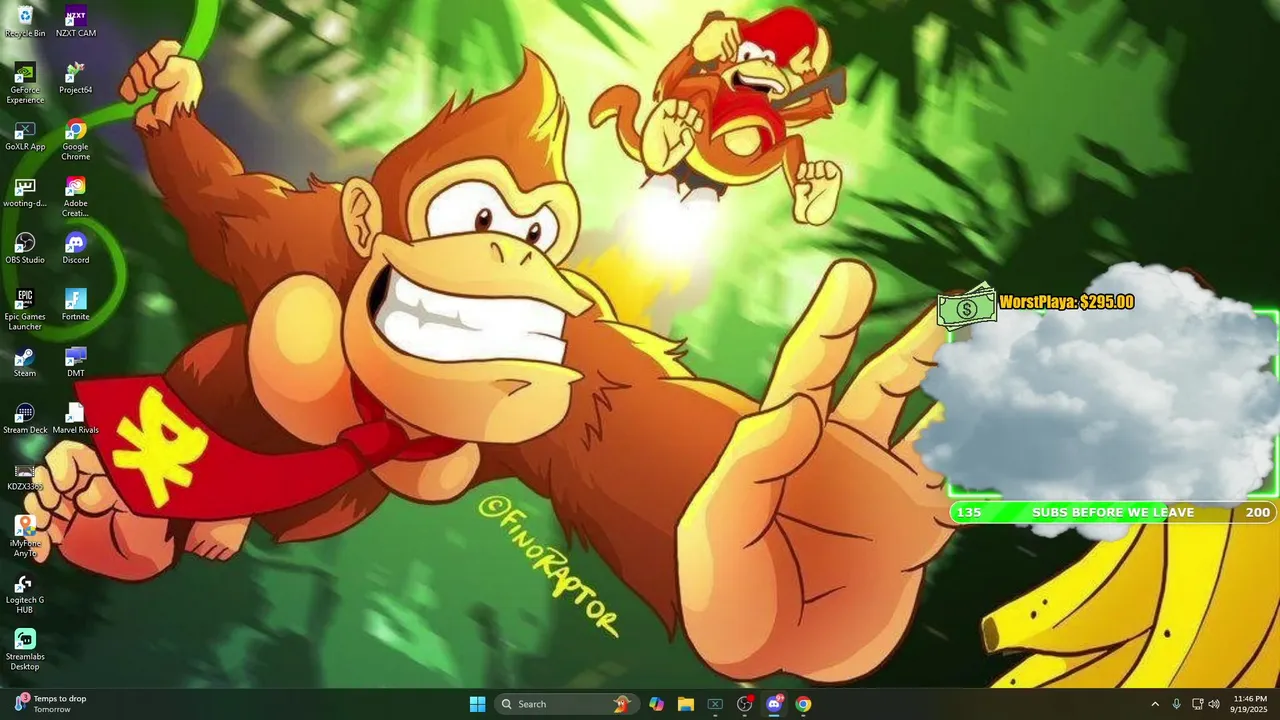Switch to Chrome in the taskbar

tap(803, 704)
